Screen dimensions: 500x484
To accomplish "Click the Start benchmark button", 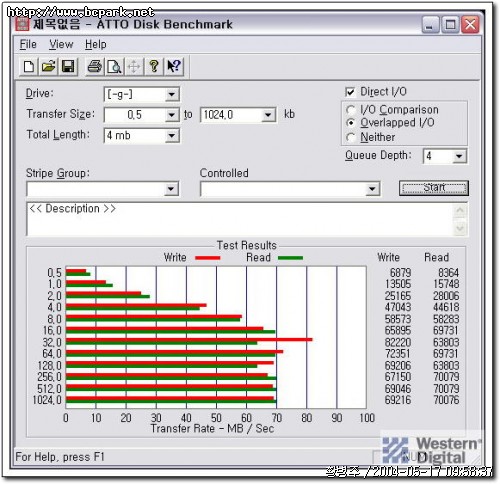I will point(434,188).
